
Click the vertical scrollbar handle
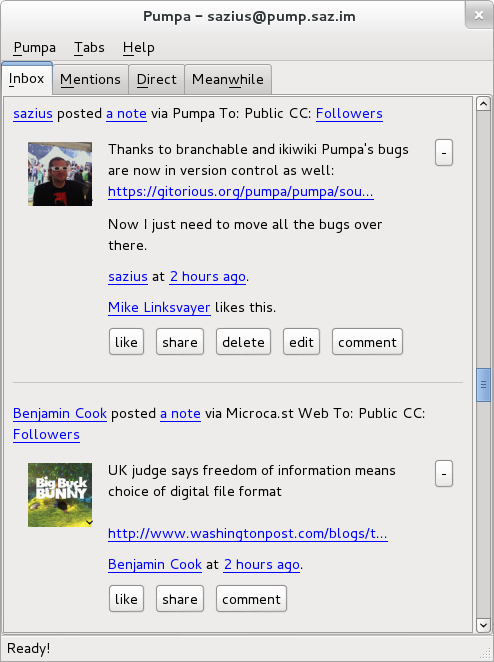pyautogui.click(x=483, y=385)
